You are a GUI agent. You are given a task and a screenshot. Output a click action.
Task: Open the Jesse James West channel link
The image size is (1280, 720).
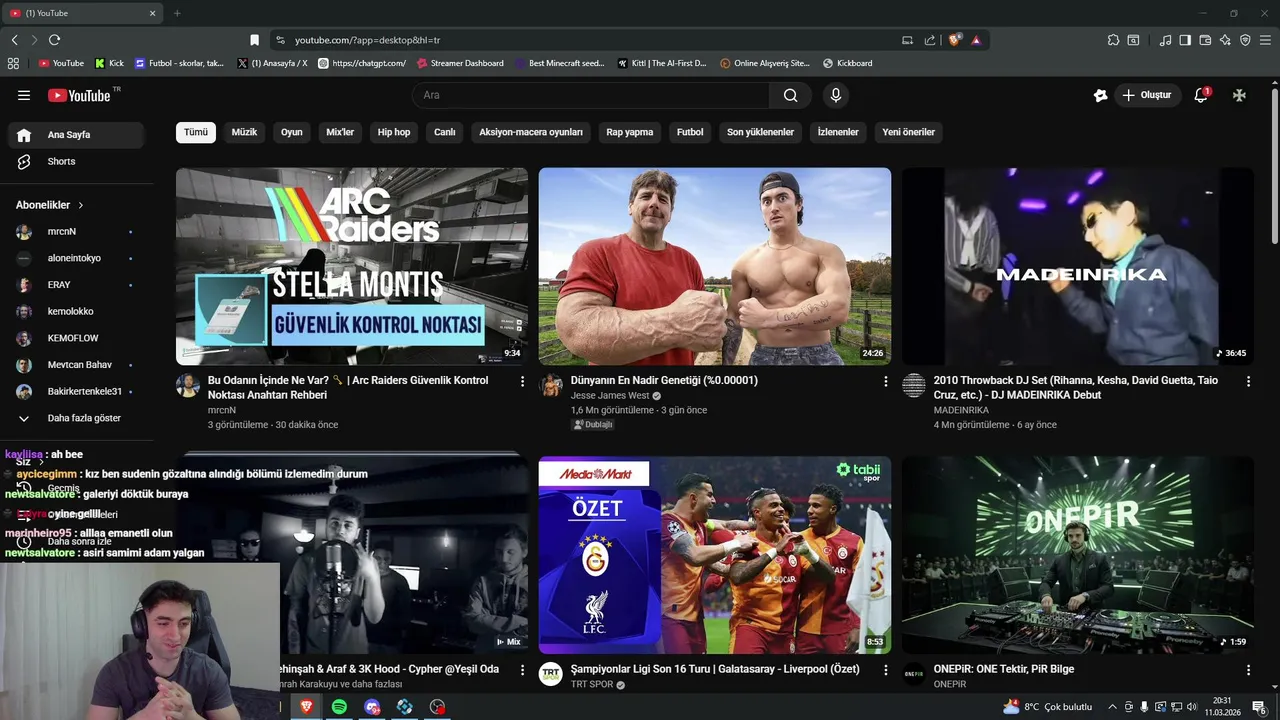click(610, 396)
